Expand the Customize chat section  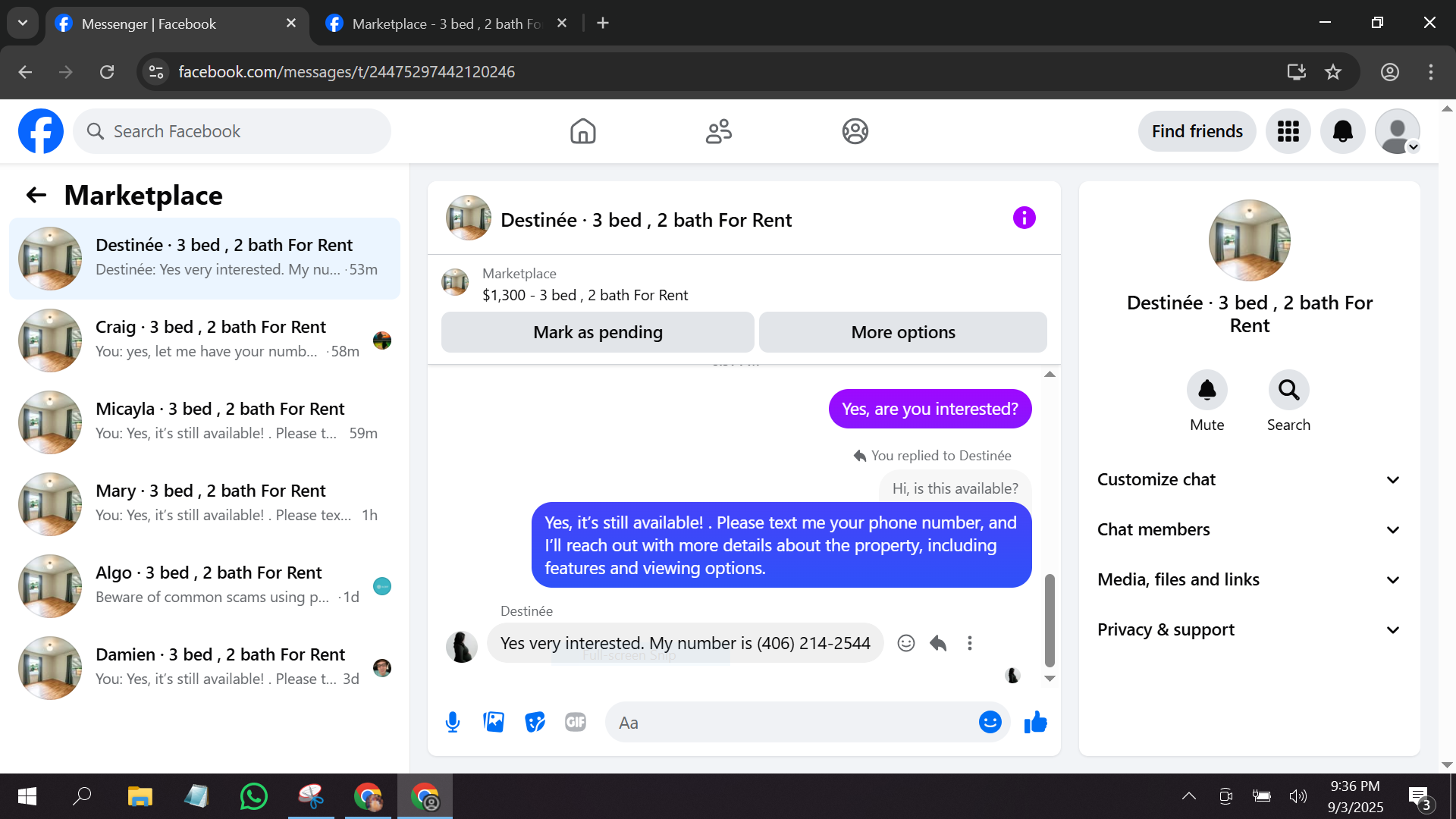pos(1250,479)
